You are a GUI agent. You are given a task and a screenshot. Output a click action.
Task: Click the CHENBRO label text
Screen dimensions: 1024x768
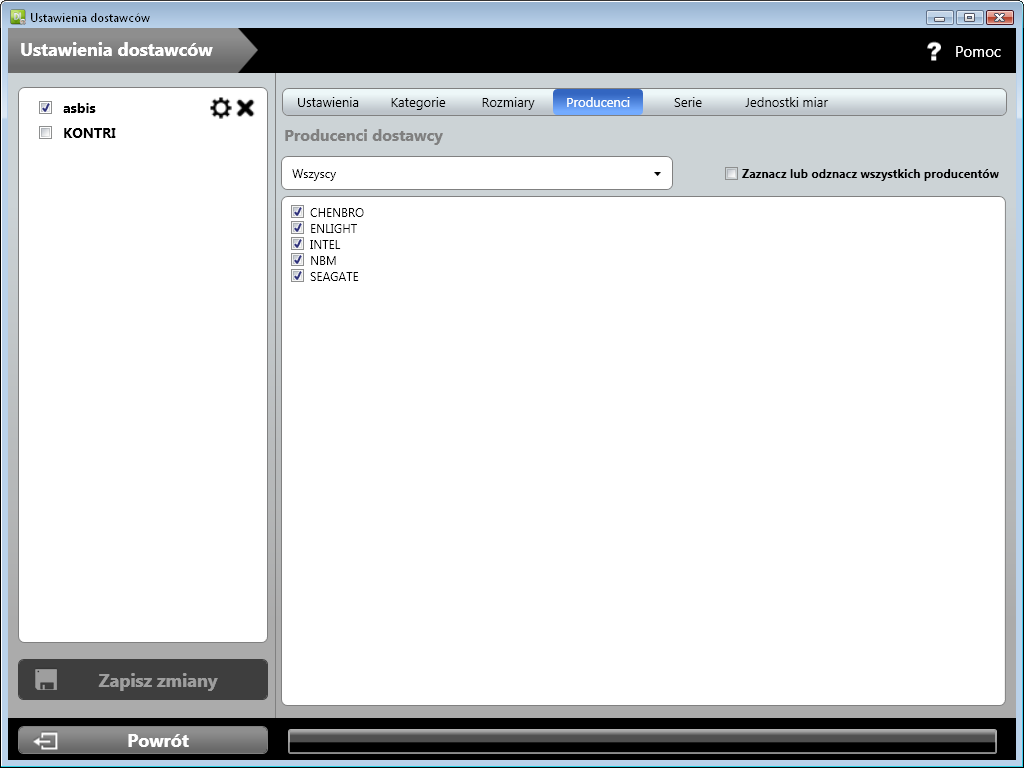(x=337, y=212)
